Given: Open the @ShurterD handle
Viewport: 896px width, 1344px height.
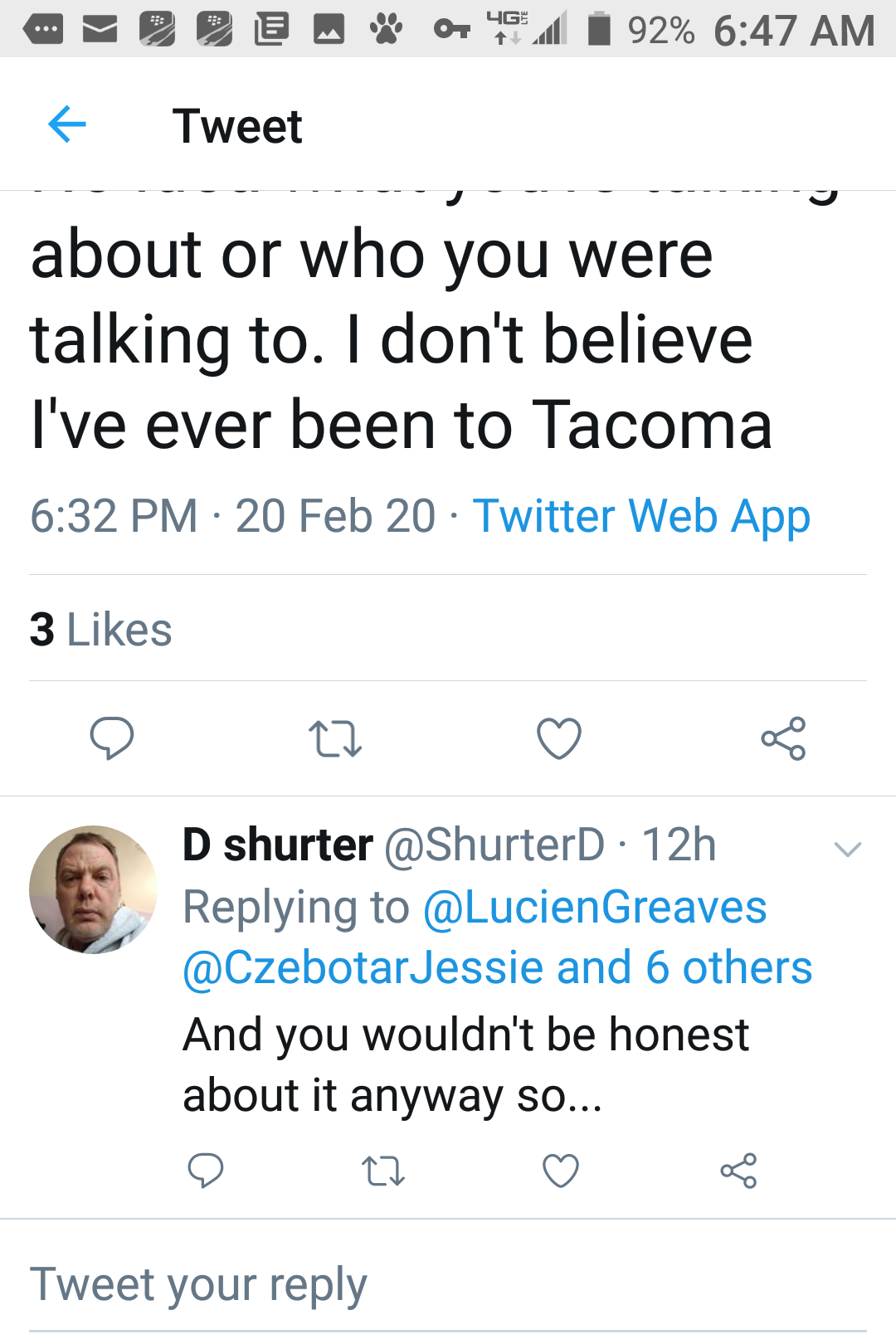Looking at the screenshot, I should [494, 845].
